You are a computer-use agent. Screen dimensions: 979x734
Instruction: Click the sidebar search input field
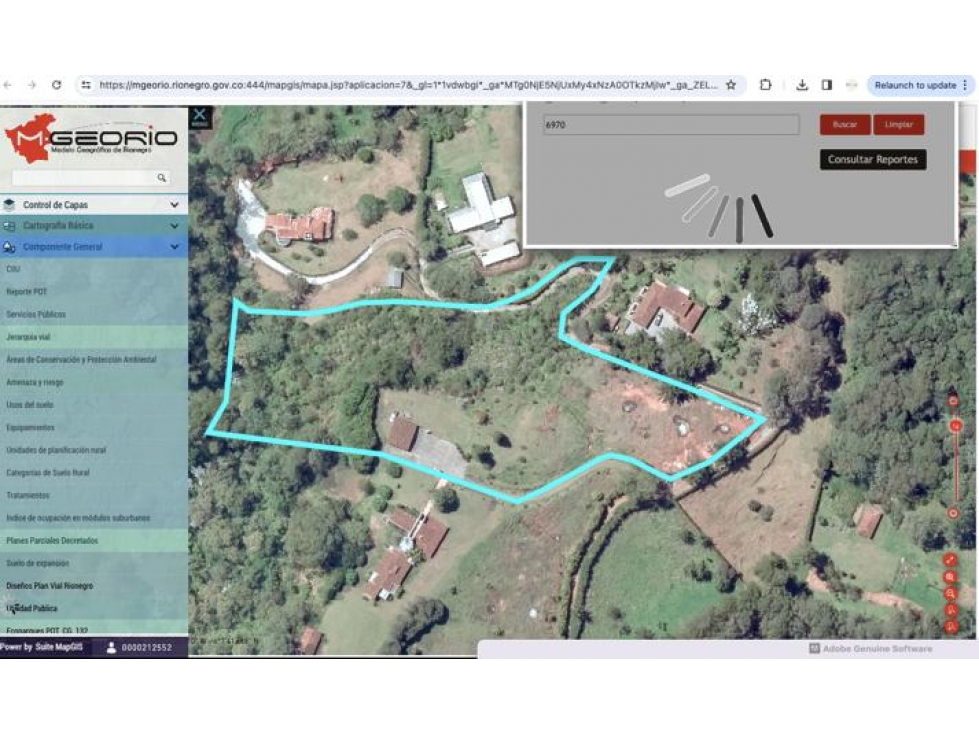coord(84,178)
